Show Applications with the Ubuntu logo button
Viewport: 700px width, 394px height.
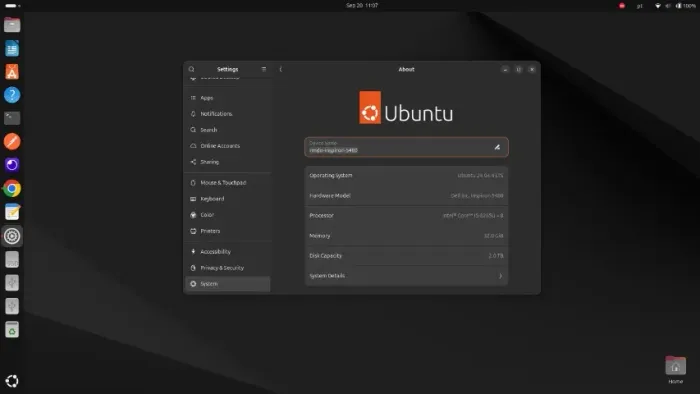(x=12, y=381)
